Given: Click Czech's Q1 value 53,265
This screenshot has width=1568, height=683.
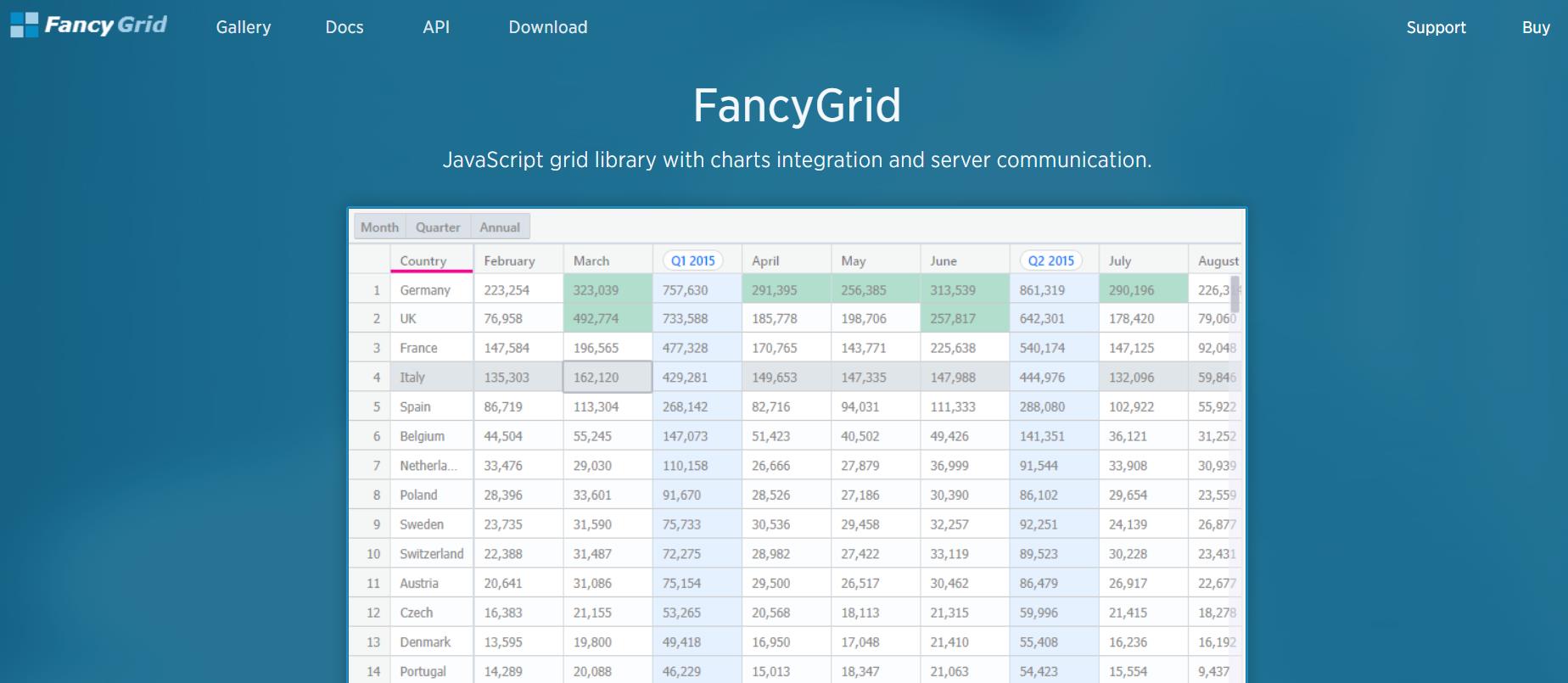Looking at the screenshot, I should (697, 613).
